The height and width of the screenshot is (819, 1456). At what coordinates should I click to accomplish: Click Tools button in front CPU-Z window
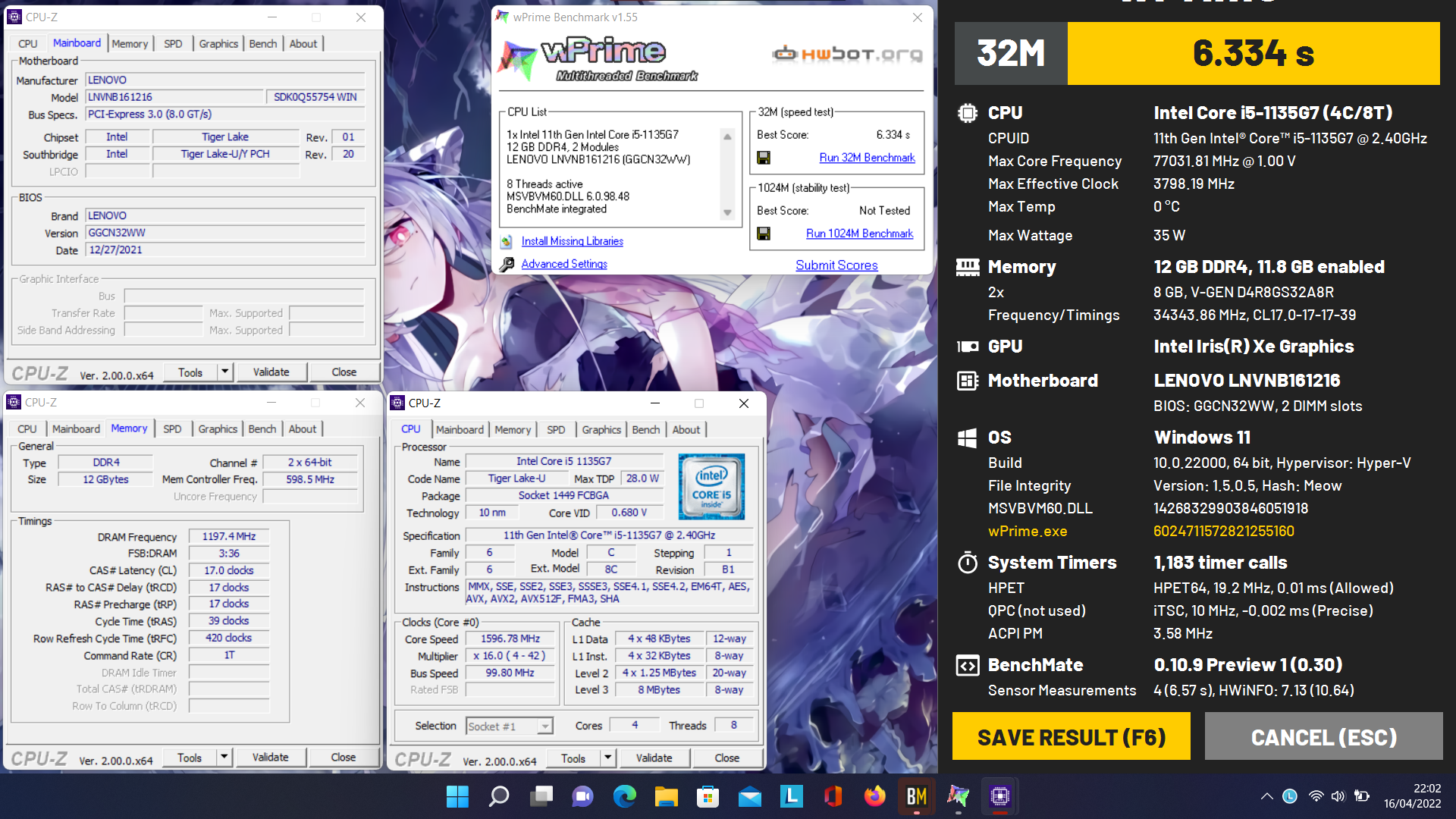pos(573,758)
